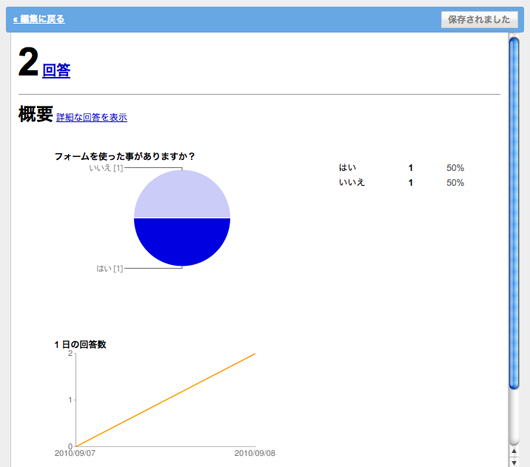Select the いいえ [1] pie label
Screen dimensions: 530x467
106,168
